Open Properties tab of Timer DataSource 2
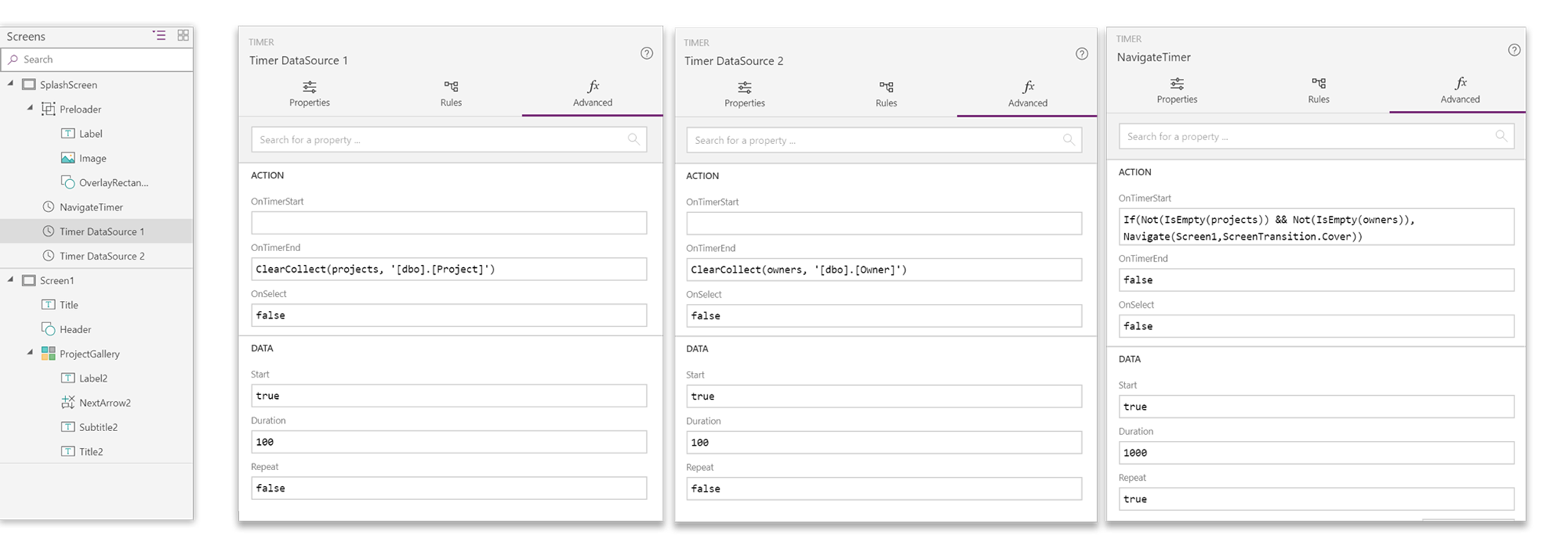 click(x=745, y=95)
